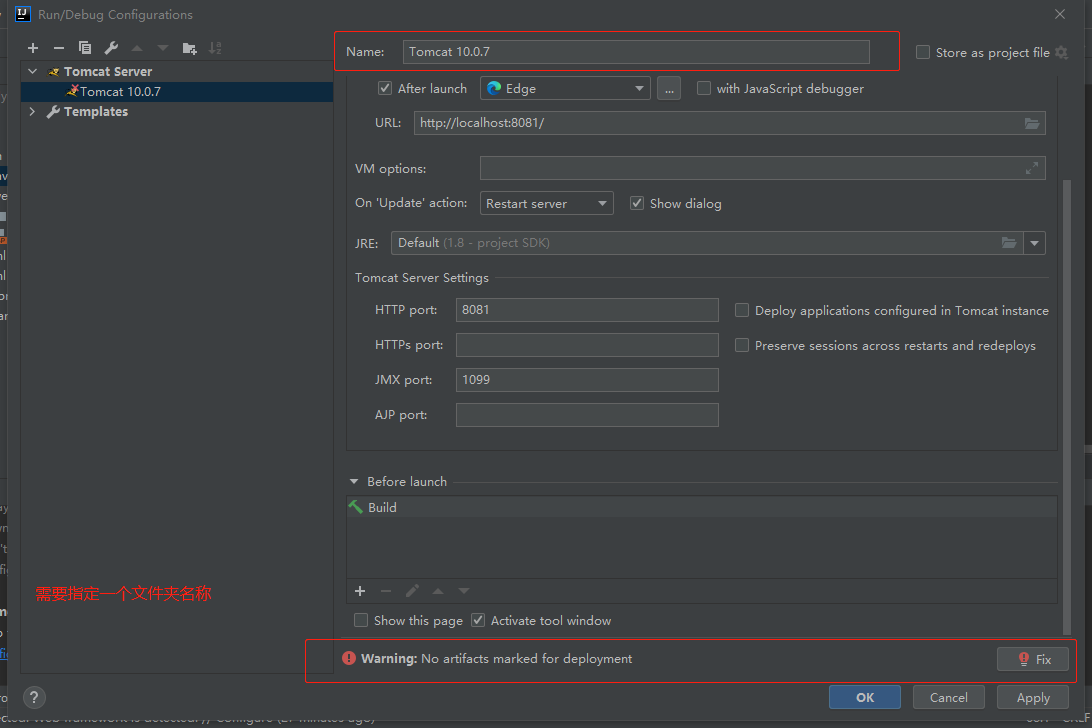Edit the Before launch task
Image resolution: width=1092 pixels, height=728 pixels.
point(412,591)
